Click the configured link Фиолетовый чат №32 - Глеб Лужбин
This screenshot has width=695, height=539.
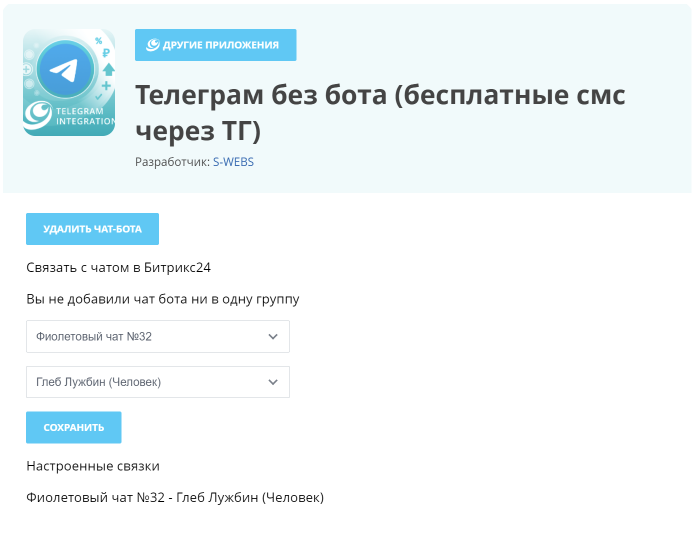pos(175,498)
